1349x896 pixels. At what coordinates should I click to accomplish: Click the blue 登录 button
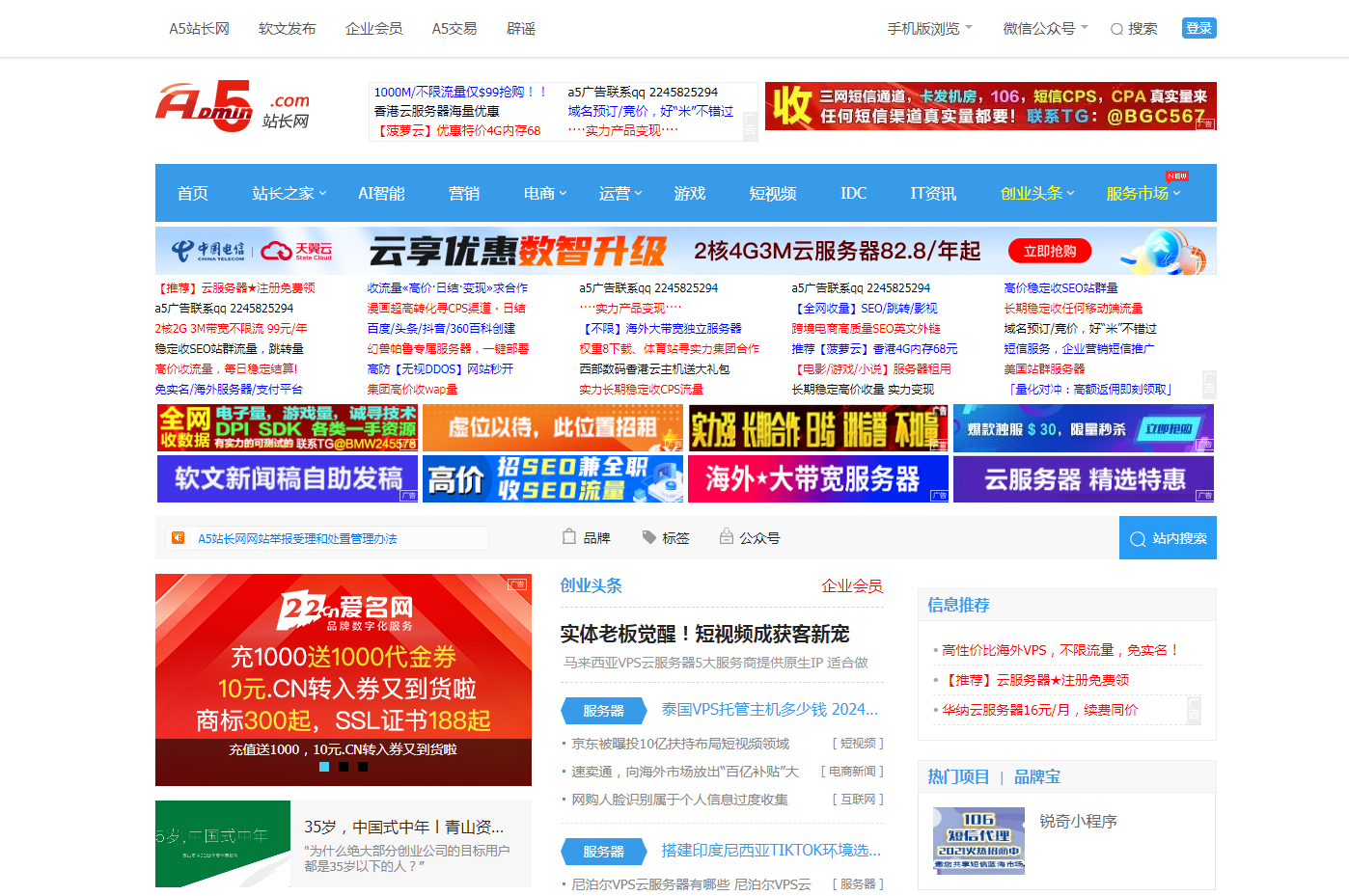point(1198,28)
